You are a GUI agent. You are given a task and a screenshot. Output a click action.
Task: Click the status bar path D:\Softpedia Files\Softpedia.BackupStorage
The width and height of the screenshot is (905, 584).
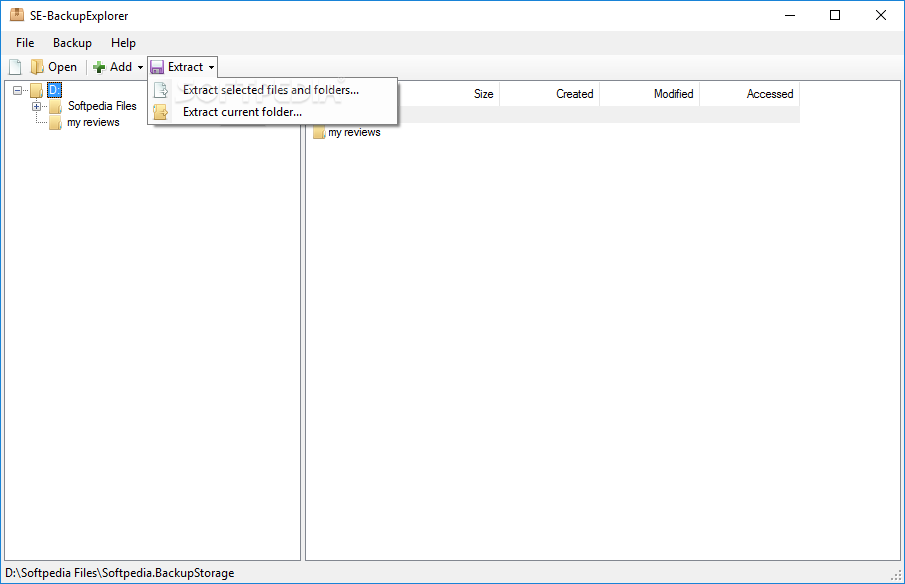(x=119, y=573)
